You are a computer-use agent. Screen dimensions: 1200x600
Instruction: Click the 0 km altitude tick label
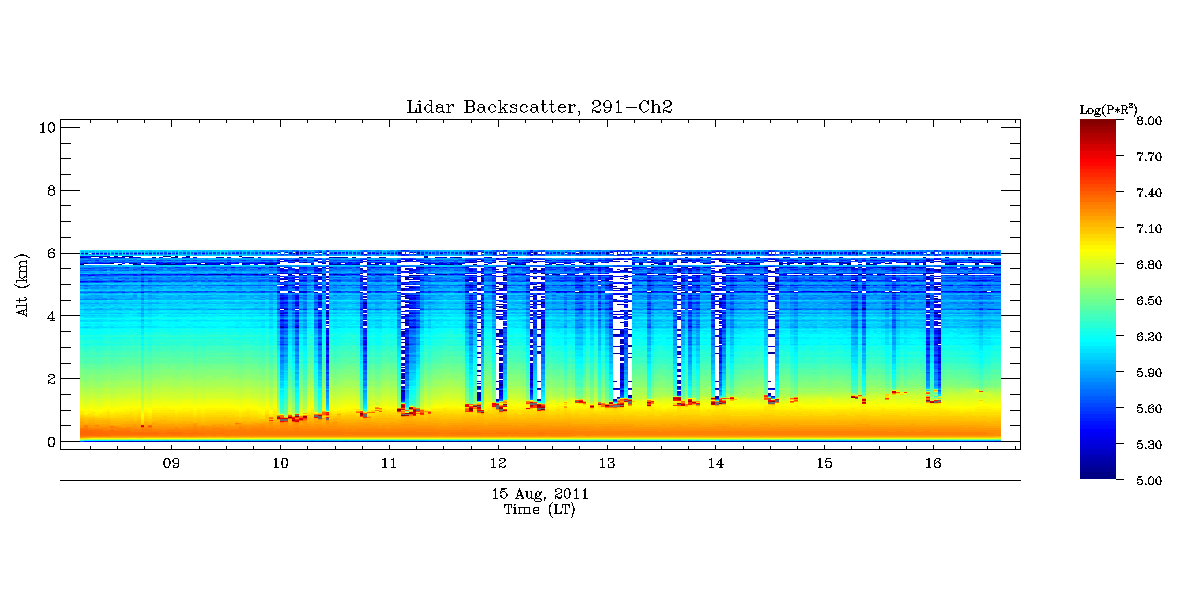click(x=49, y=441)
